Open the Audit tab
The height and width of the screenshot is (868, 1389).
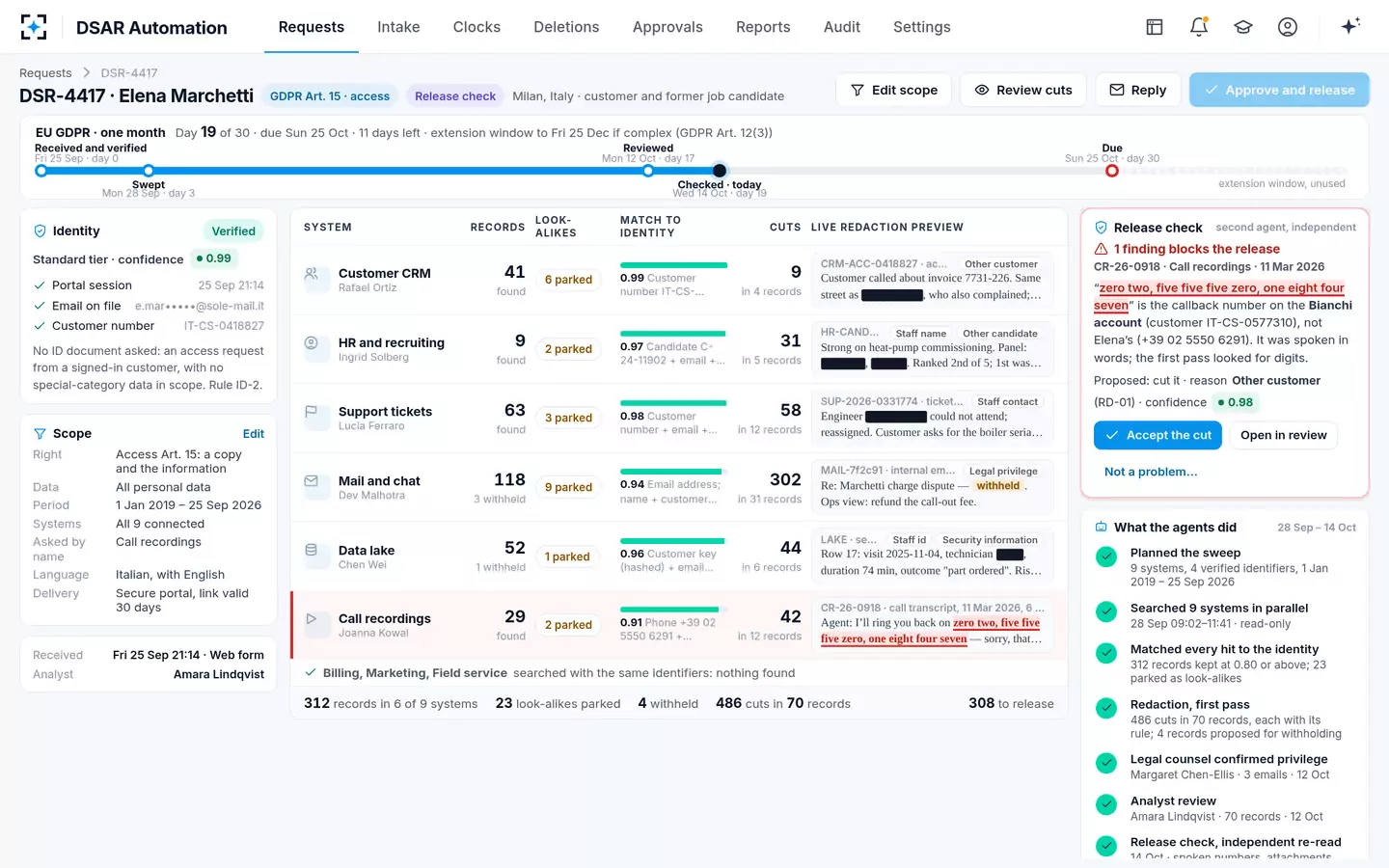tap(842, 27)
